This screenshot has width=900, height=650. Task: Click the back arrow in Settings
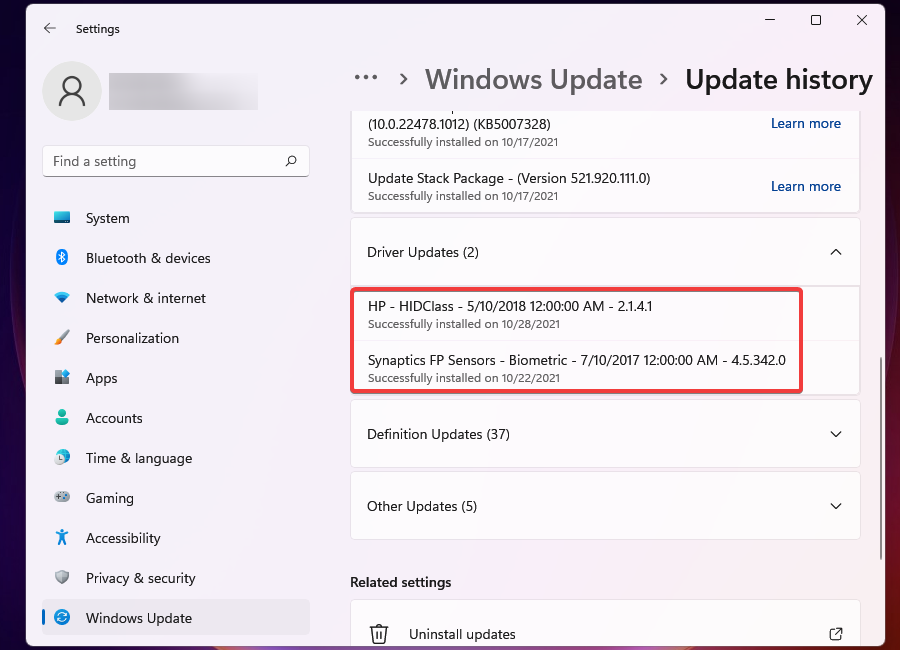[x=50, y=28]
